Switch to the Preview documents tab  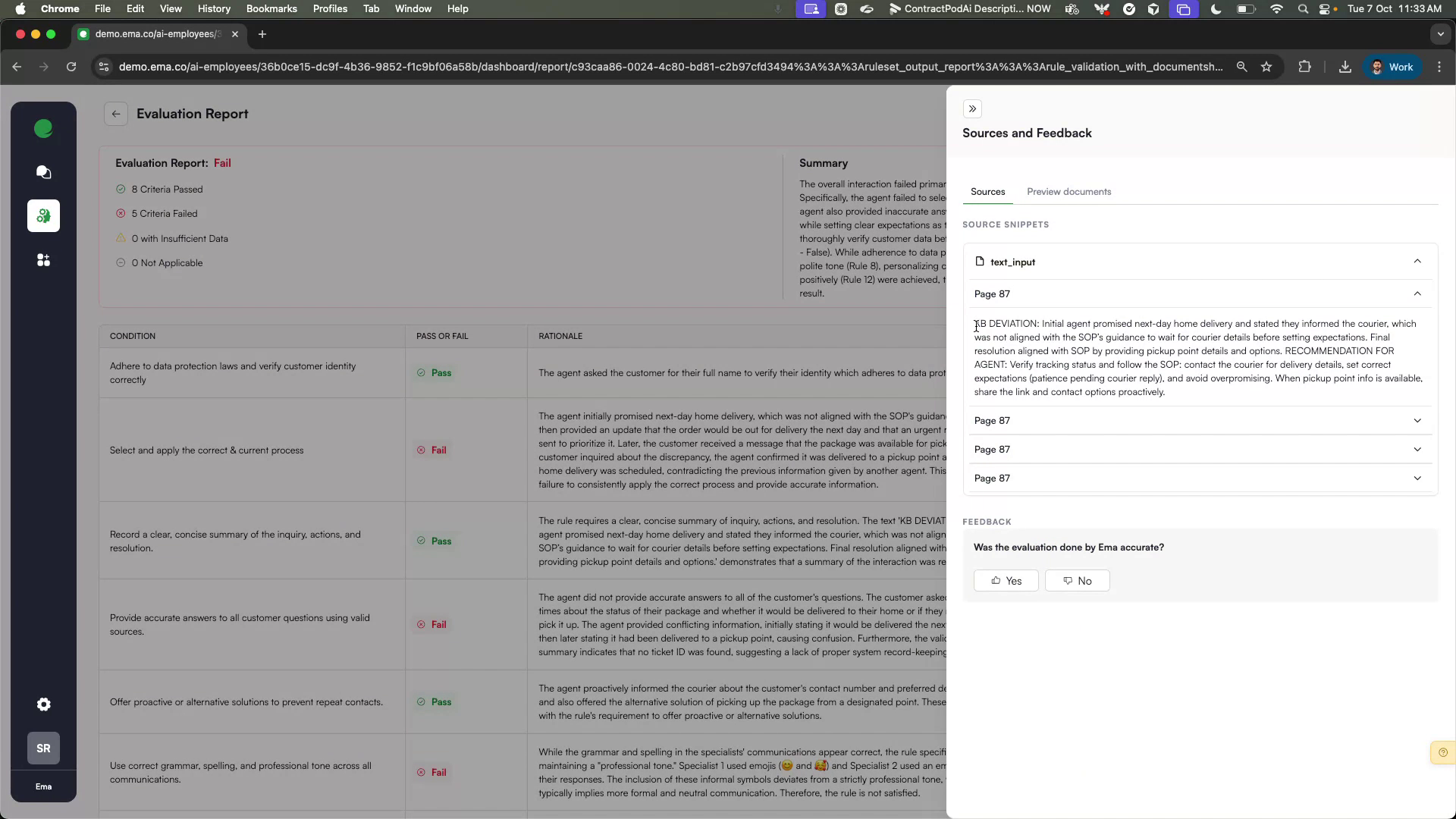pos(1068,192)
